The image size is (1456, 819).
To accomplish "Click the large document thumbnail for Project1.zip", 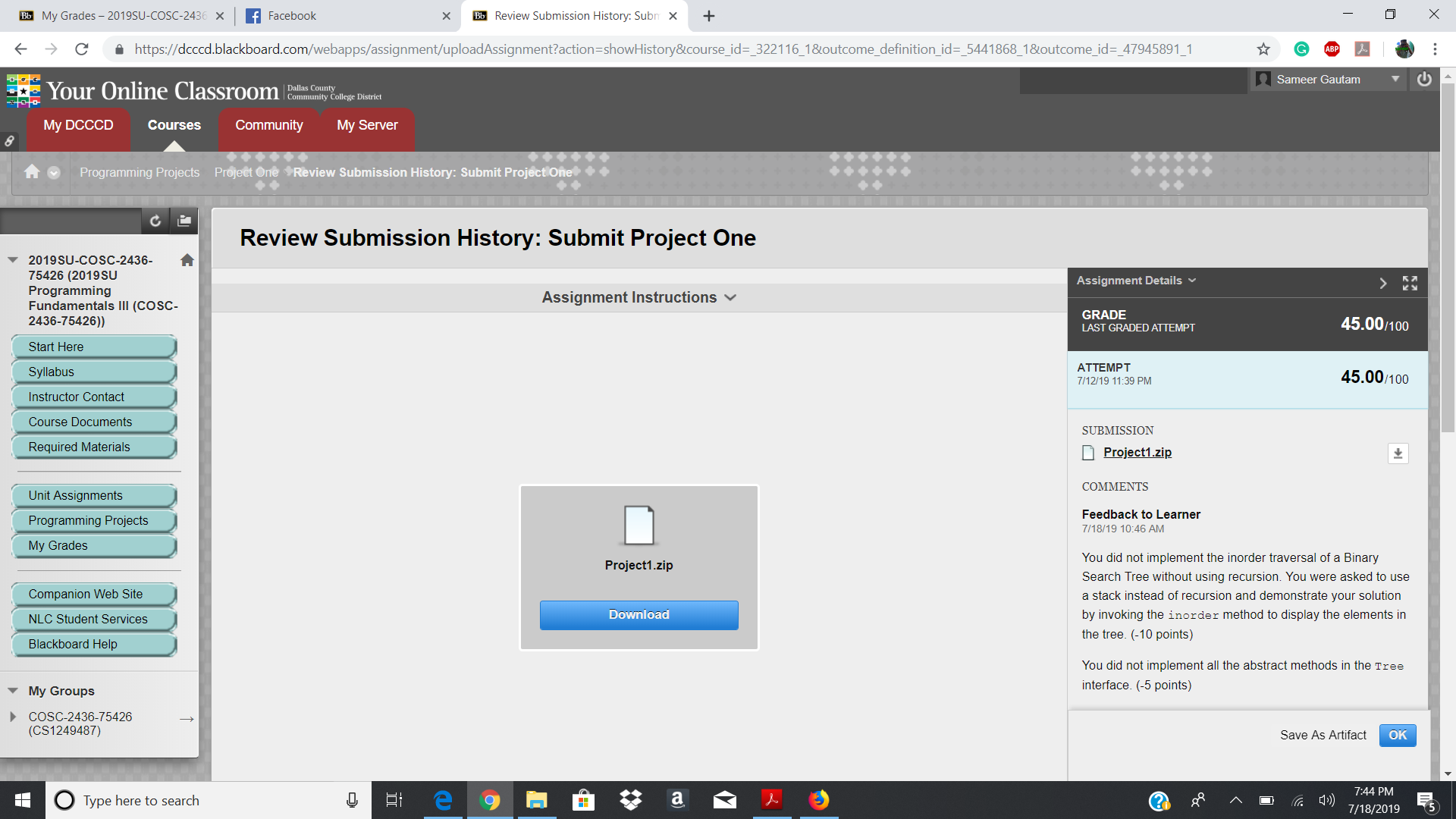I will tap(639, 525).
